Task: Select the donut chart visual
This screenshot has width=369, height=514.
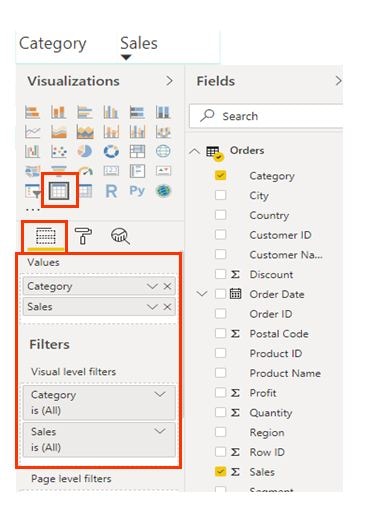Action: pos(111,152)
